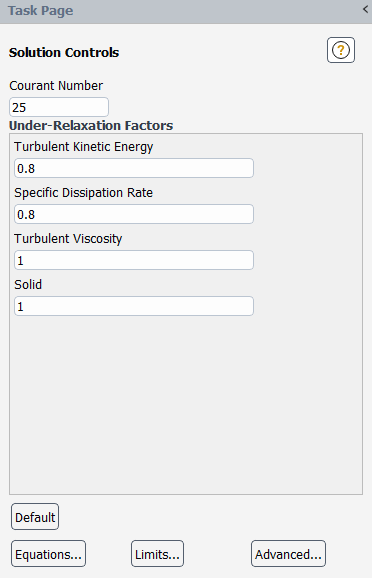Screen dimensions: 372x578
Task: Click the Solution Controls heading
Action: (64, 52)
